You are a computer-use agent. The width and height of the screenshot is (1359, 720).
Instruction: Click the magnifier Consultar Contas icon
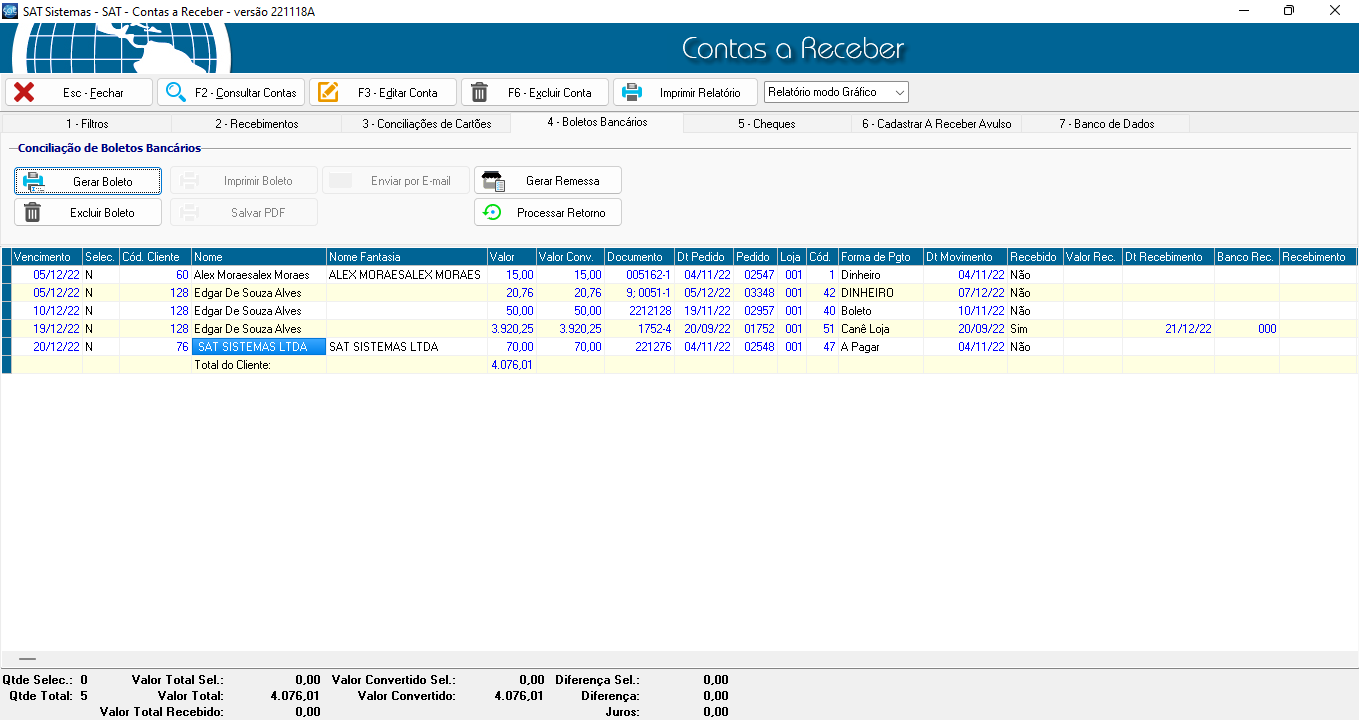pyautogui.click(x=176, y=92)
